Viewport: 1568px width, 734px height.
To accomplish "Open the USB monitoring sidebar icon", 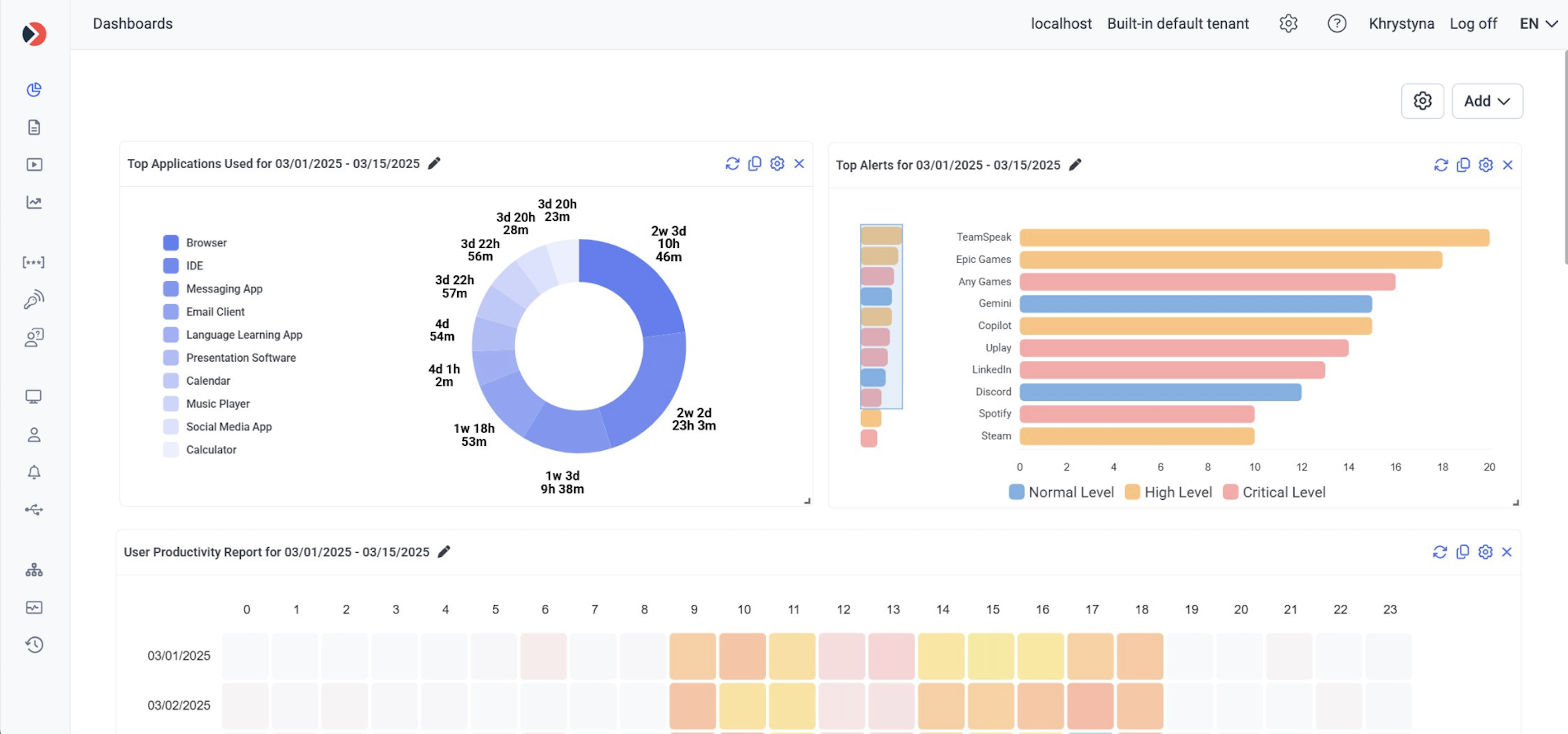I will 34,510.
